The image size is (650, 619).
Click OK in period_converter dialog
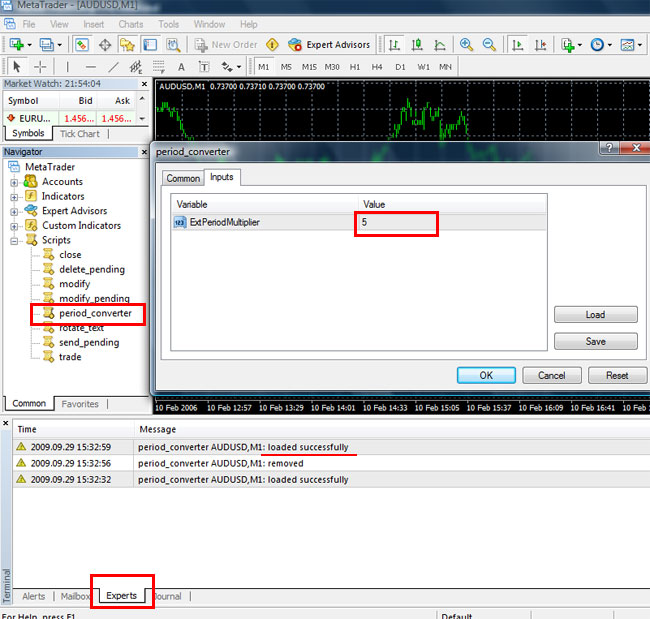coord(486,375)
